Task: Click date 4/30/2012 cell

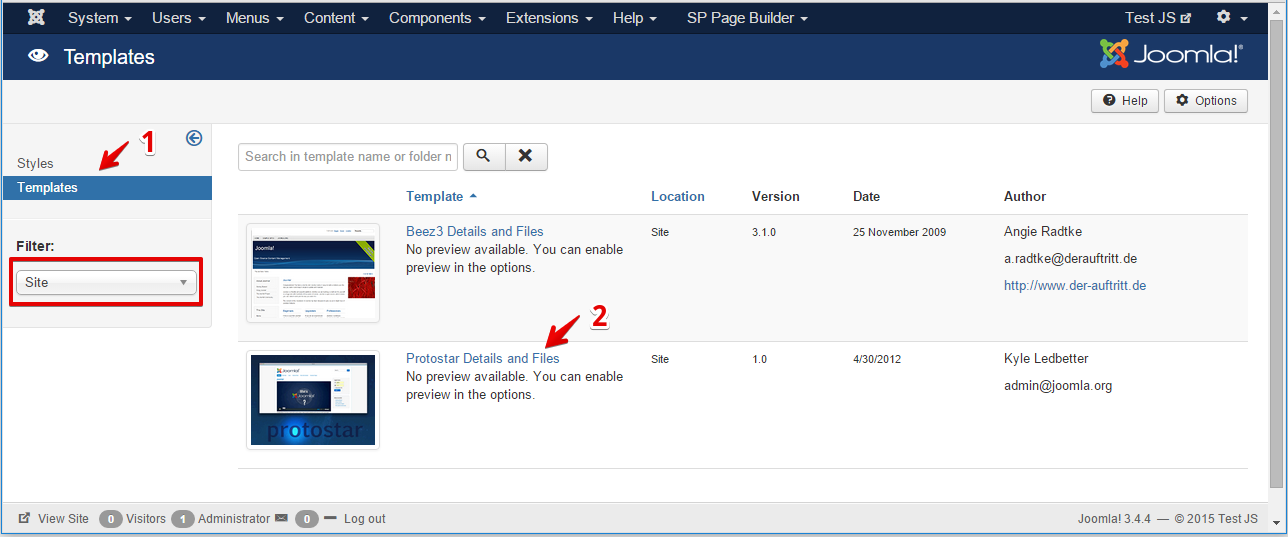Action: click(x=877, y=359)
